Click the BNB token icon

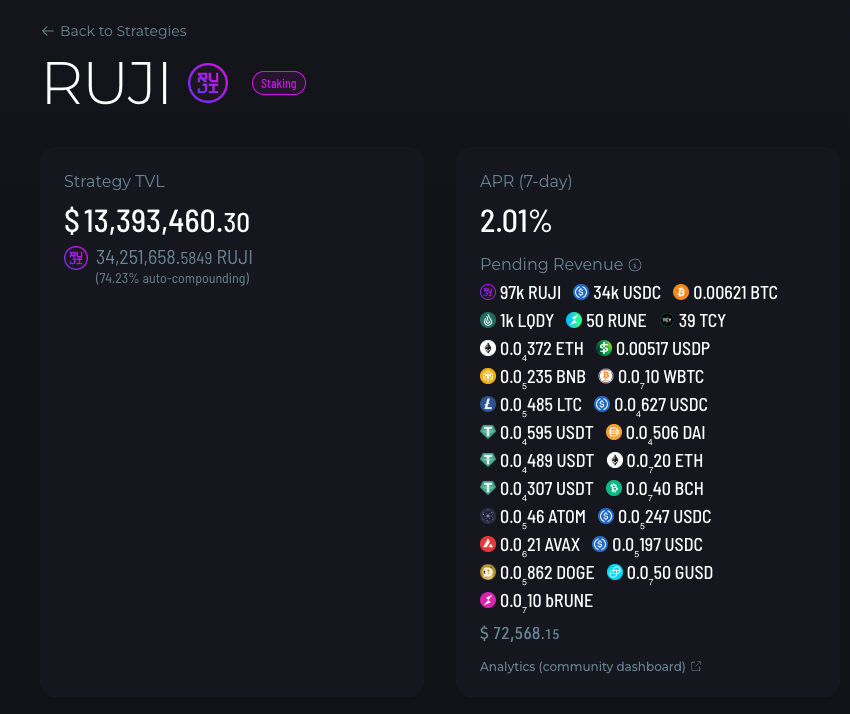coord(488,376)
